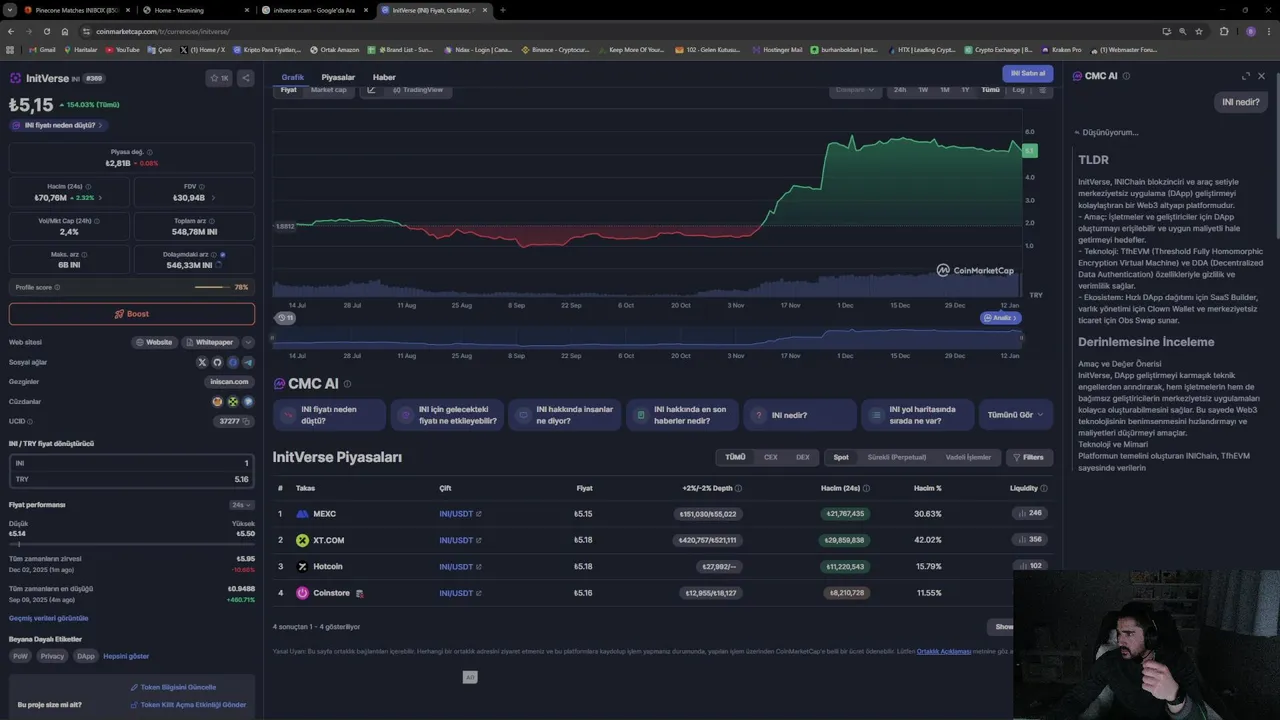Click info icon next to Hacim (24s) column header
The image size is (1280, 720).
pyautogui.click(x=866, y=488)
